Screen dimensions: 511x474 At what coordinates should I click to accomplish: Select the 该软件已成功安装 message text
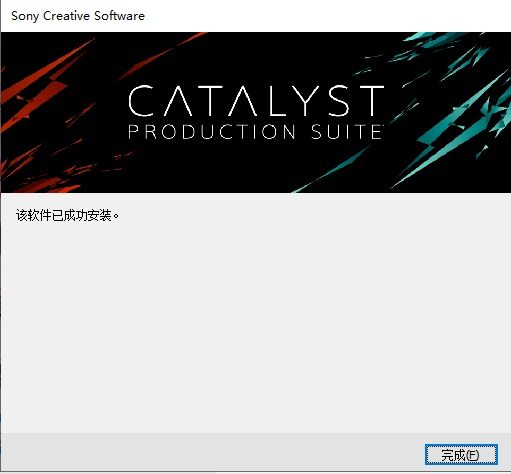67,215
